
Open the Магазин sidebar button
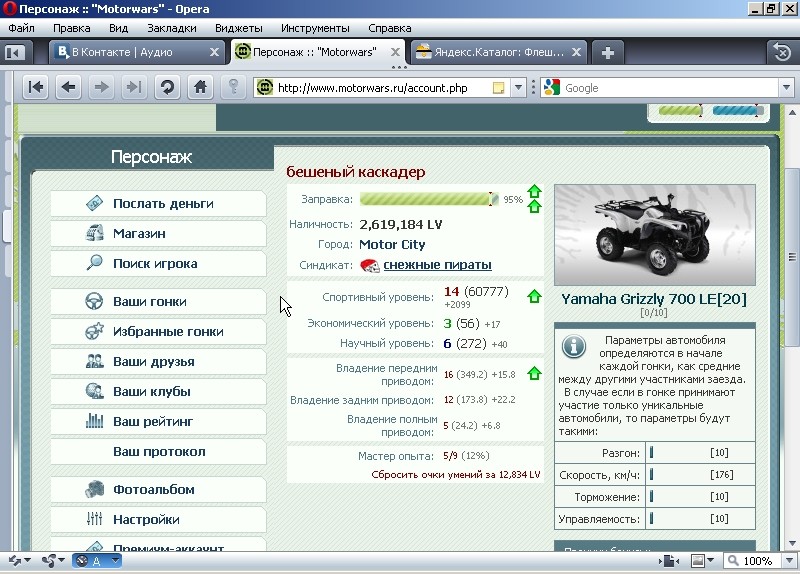(x=159, y=234)
